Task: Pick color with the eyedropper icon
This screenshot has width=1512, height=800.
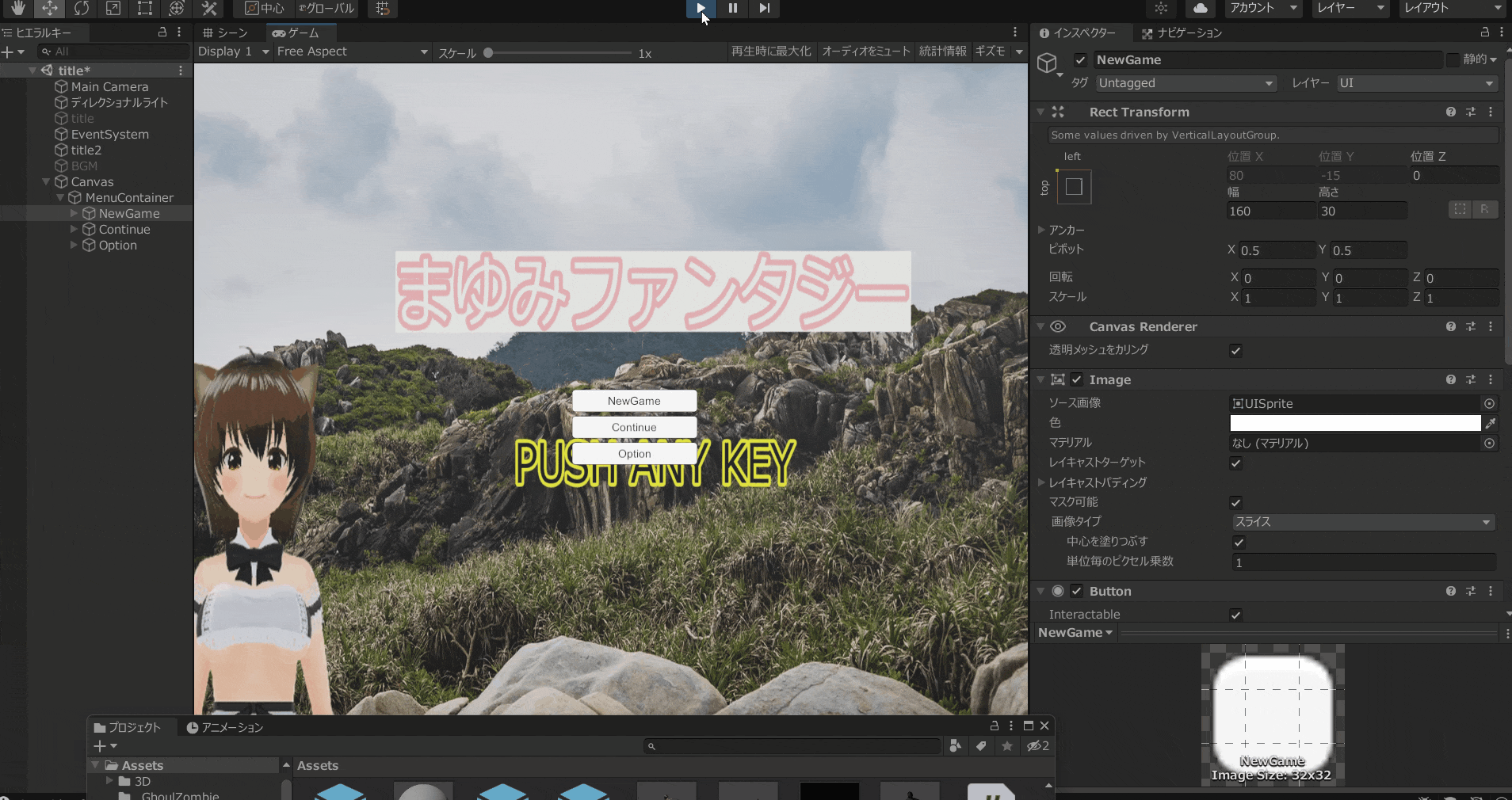Action: [1490, 424]
